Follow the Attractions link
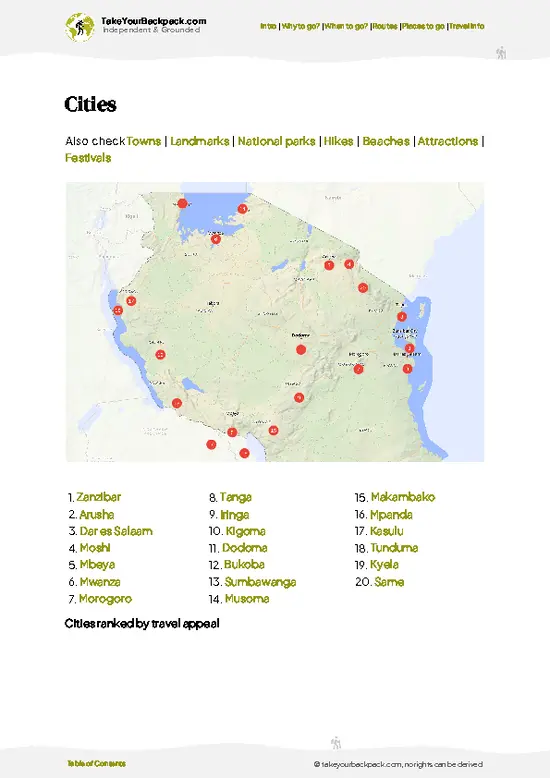This screenshot has width=550, height=778. (x=448, y=141)
